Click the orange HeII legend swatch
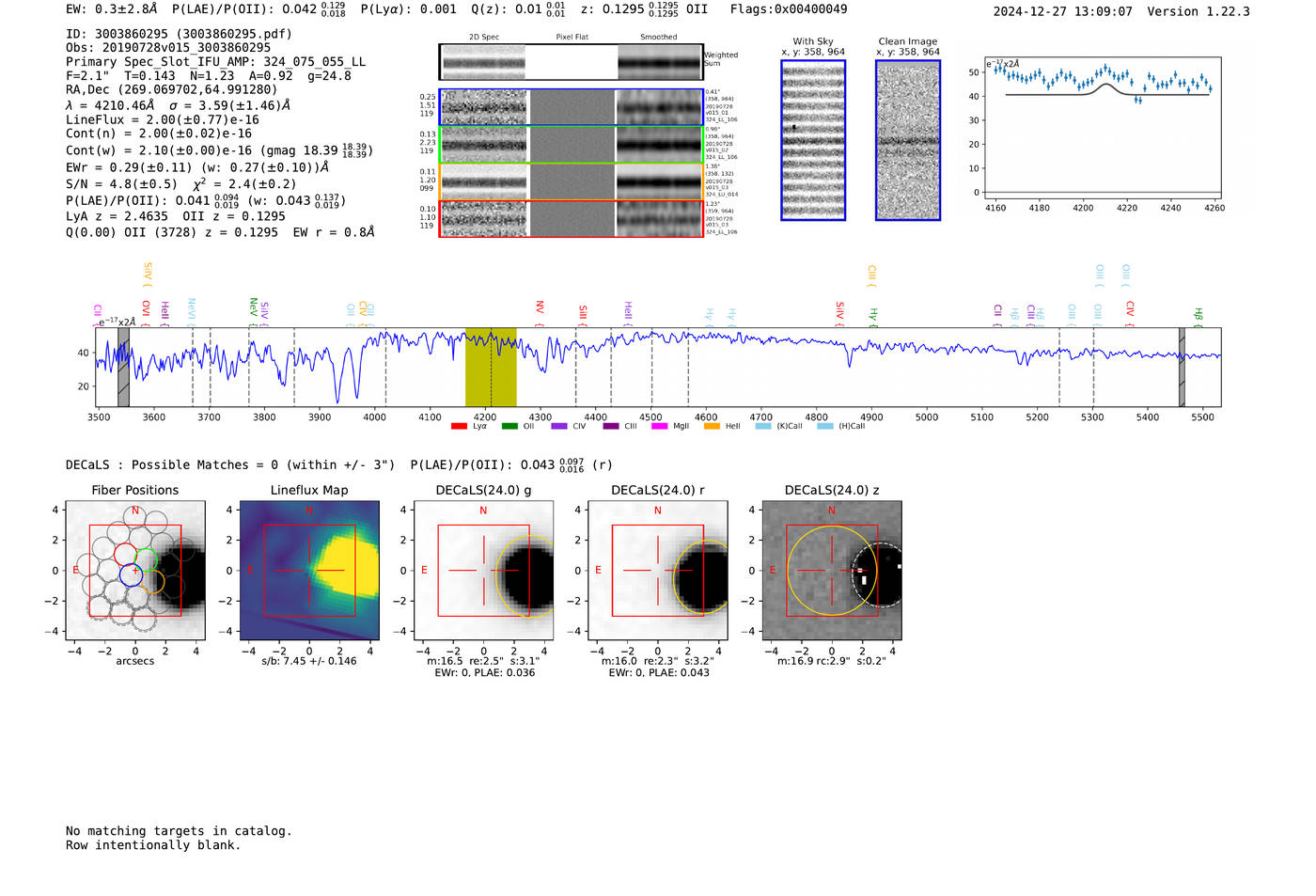1316x896 pixels. [712, 427]
